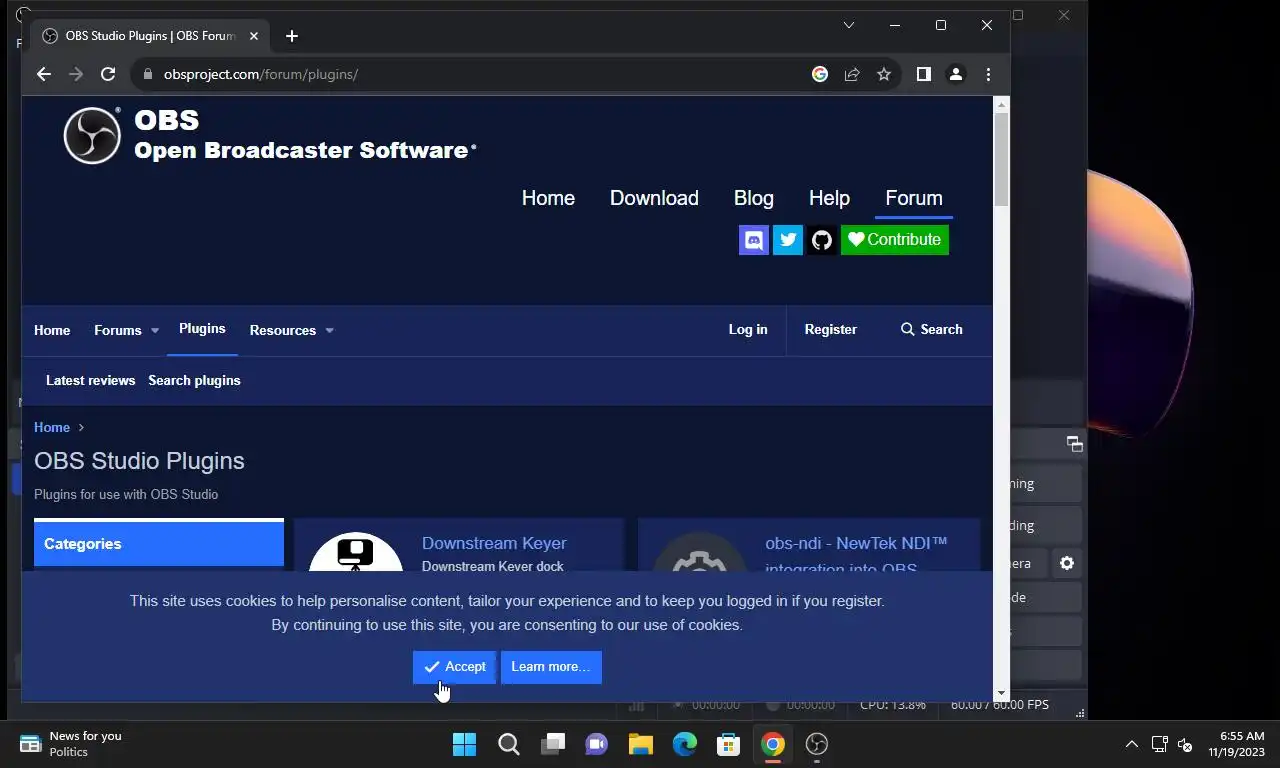Image resolution: width=1280 pixels, height=768 pixels.
Task: Open Task View on the taskbar
Action: coord(553,744)
